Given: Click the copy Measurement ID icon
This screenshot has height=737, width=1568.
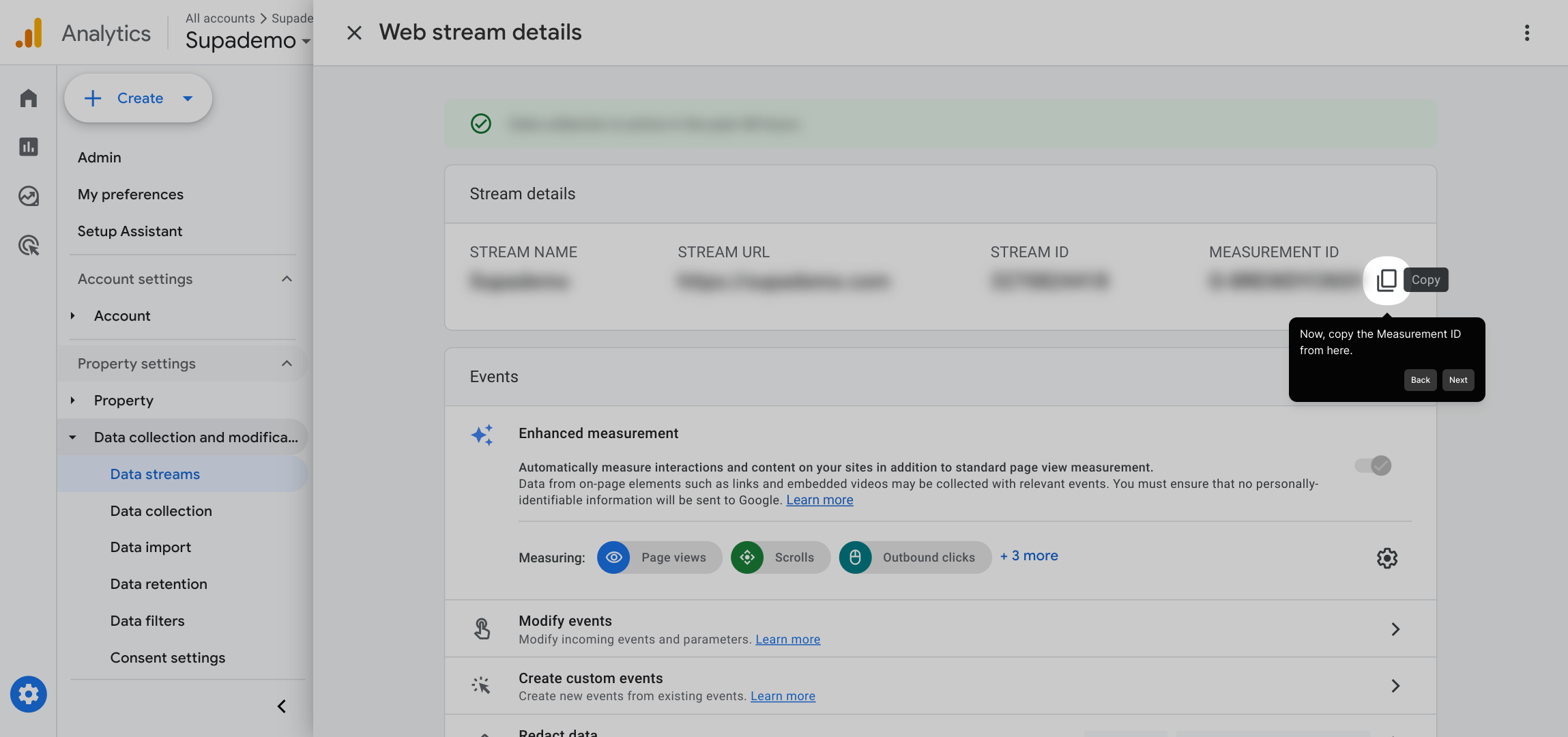Looking at the screenshot, I should point(1386,280).
